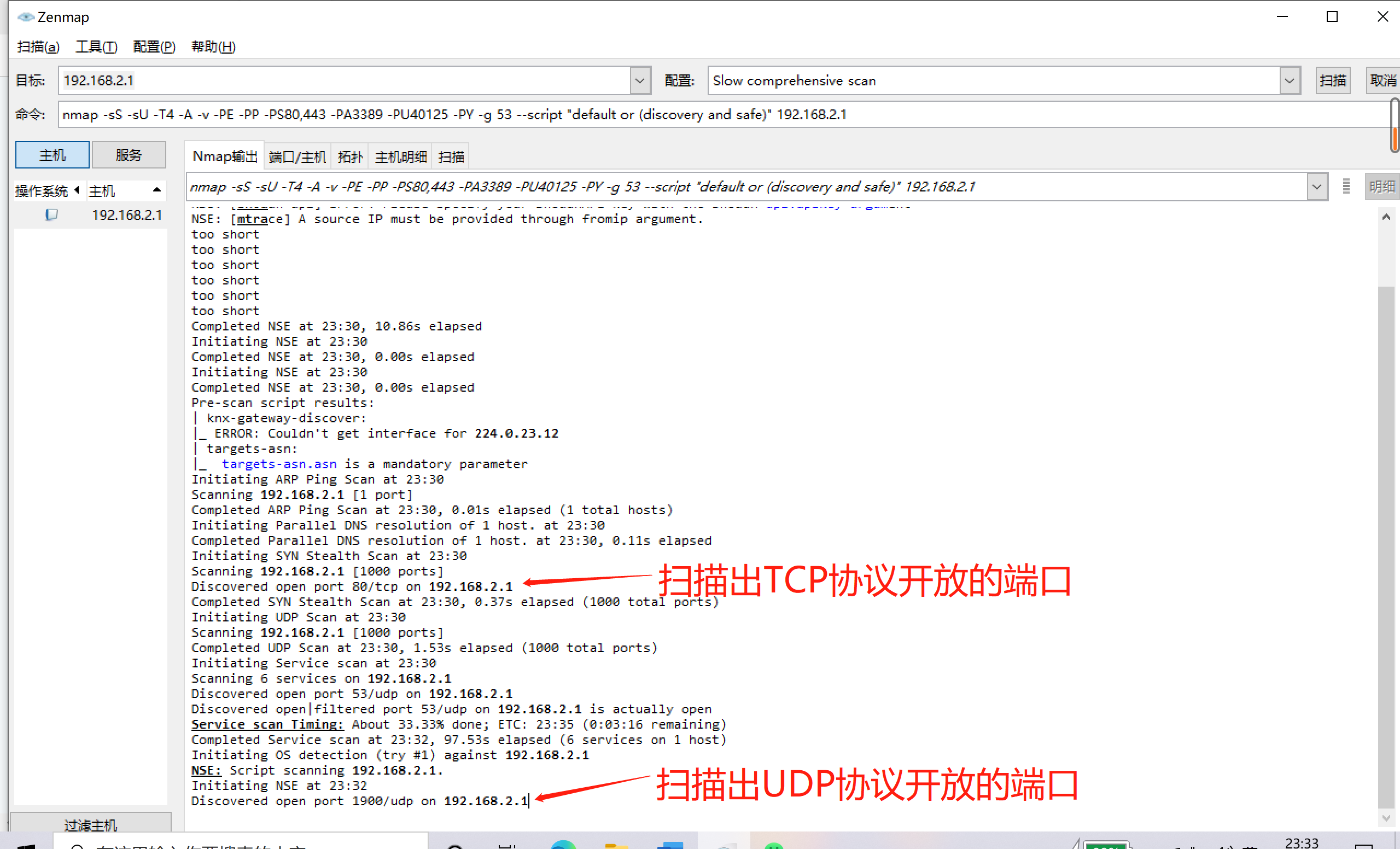This screenshot has height=849, width=1400.
Task: Click the vertical scrollbar beside the command field
Action: coord(1395,125)
